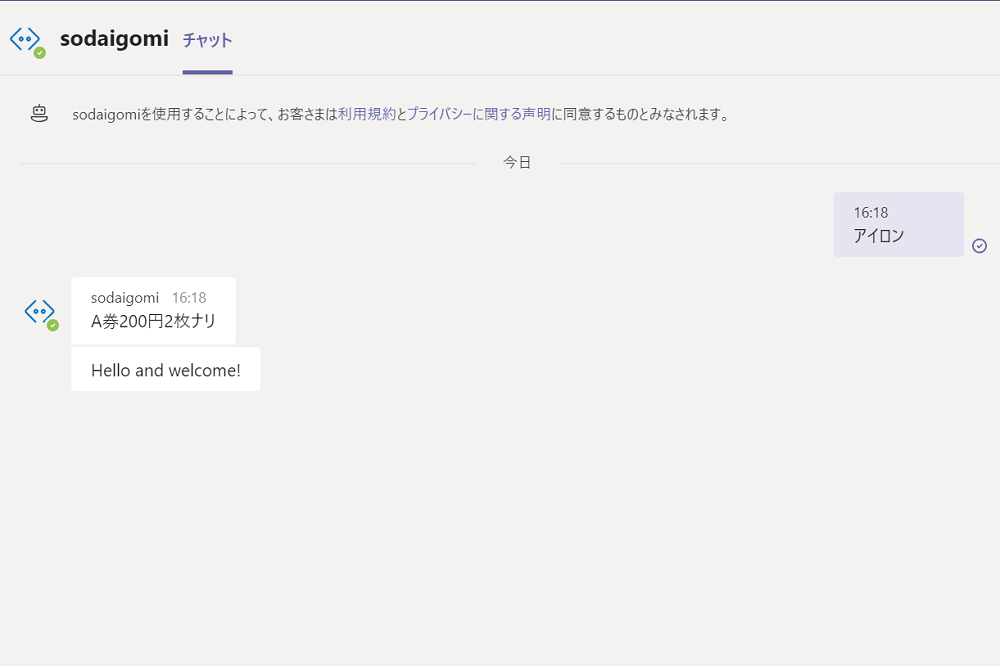The image size is (1000, 666).
Task: Click the Hello and welcome! message bubble
Action: (165, 369)
